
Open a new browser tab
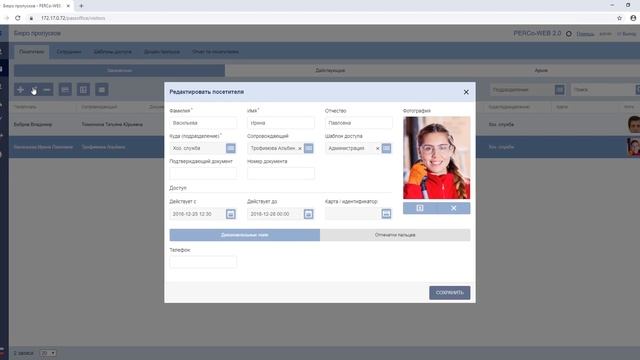coord(81,6)
